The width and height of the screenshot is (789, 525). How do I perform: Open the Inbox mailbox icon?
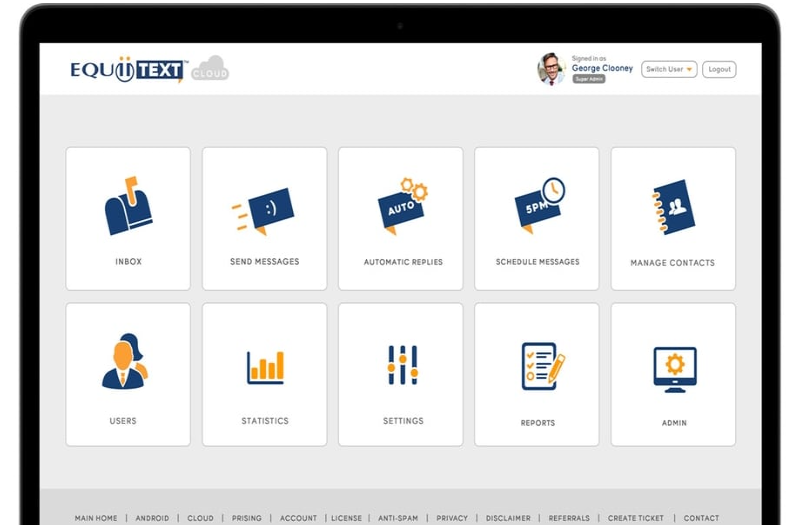pos(128,206)
